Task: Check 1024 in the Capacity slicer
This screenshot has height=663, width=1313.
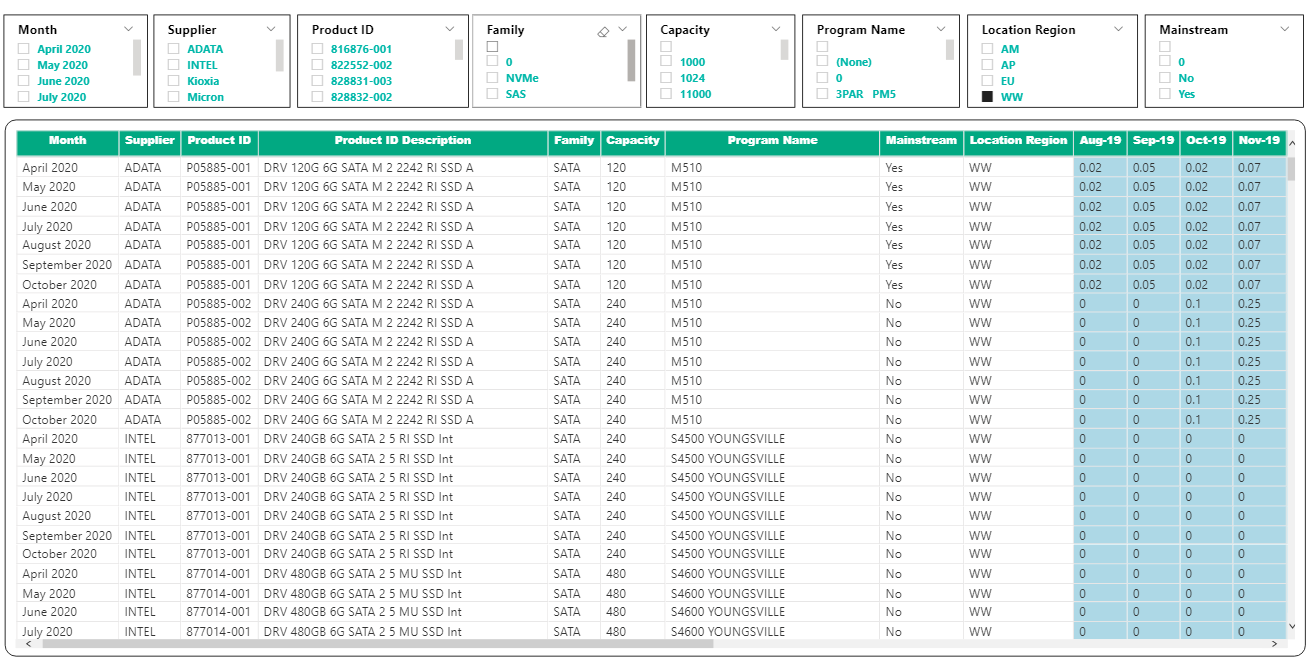Action: (666, 78)
